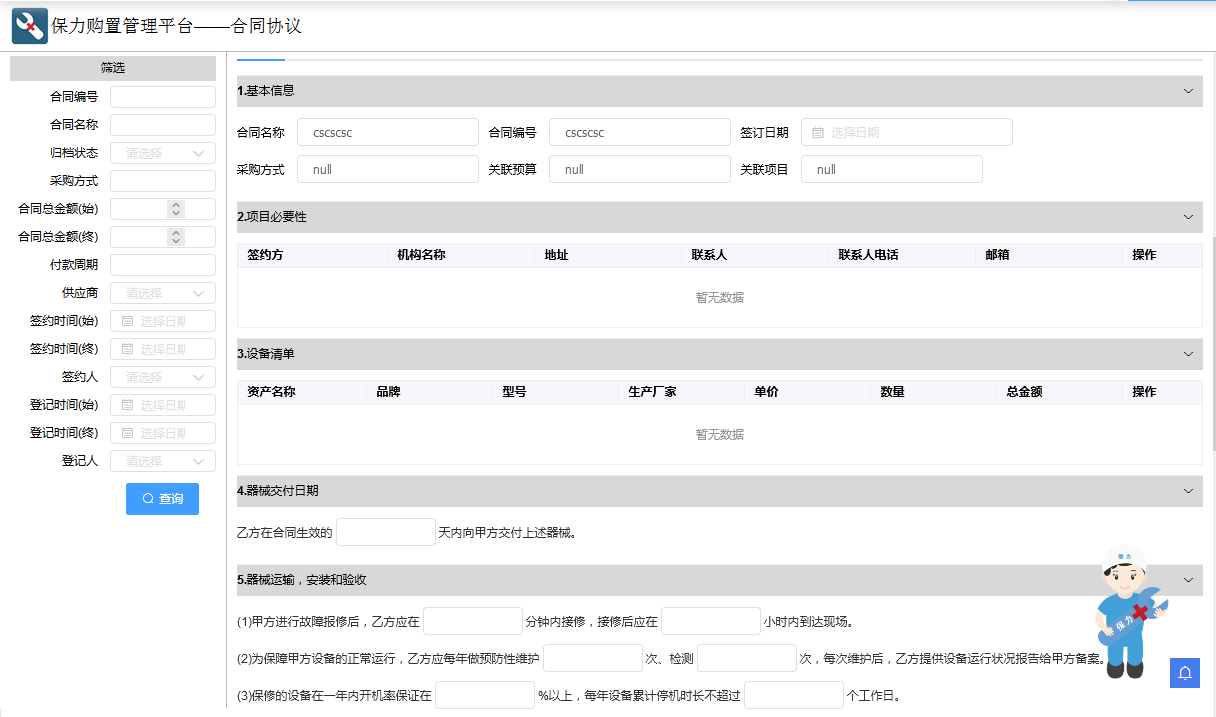The image size is (1216, 717).
Task: Click the filter 合同编号 input field
Action: [x=163, y=97]
